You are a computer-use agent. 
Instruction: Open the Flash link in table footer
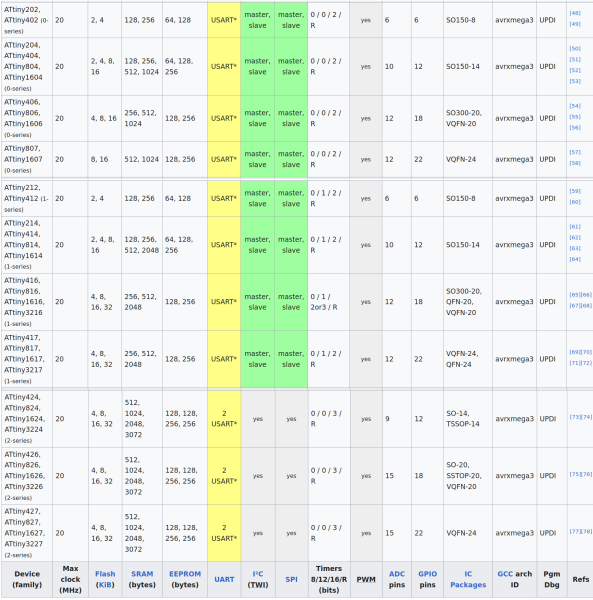pyautogui.click(x=105, y=574)
